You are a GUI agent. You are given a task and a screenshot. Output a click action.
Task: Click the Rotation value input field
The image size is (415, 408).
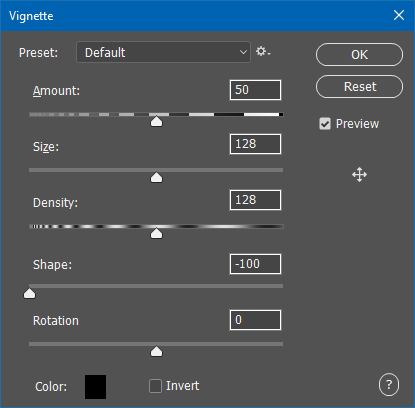pos(255,320)
